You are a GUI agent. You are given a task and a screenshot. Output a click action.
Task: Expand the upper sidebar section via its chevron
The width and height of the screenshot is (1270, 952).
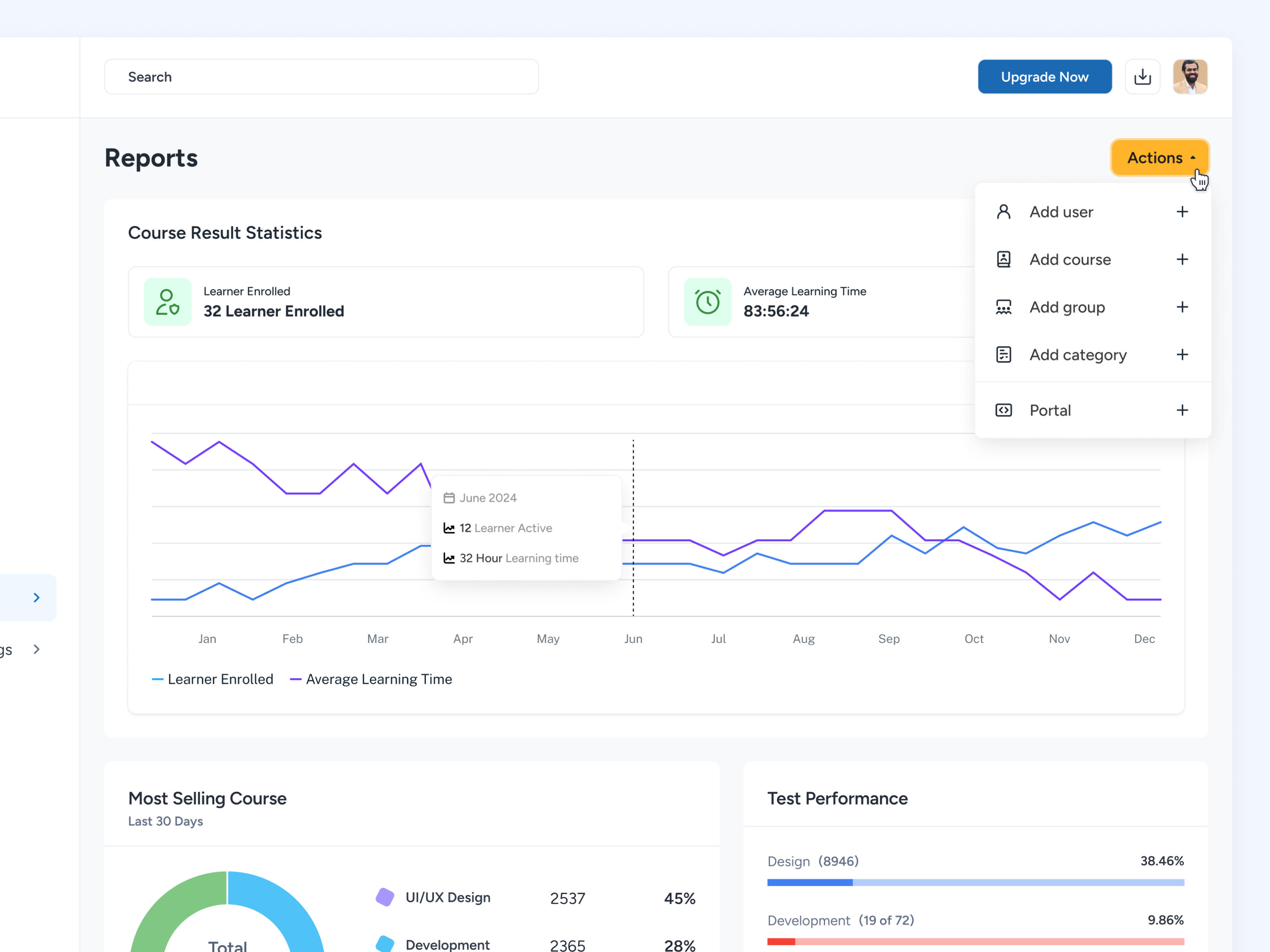point(37,597)
